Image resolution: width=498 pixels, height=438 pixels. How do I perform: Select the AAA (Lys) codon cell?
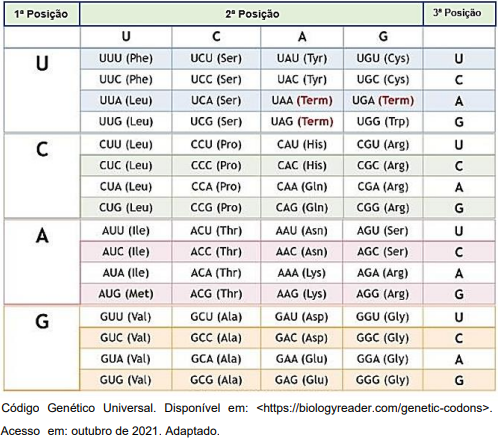302,273
